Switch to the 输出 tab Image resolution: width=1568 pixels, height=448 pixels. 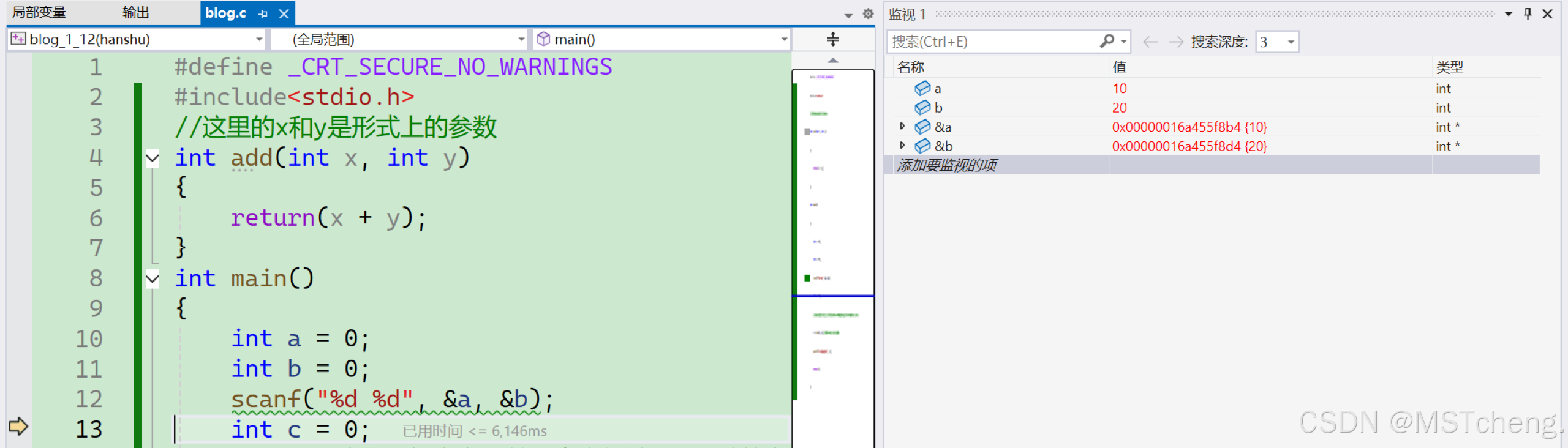click(x=136, y=12)
